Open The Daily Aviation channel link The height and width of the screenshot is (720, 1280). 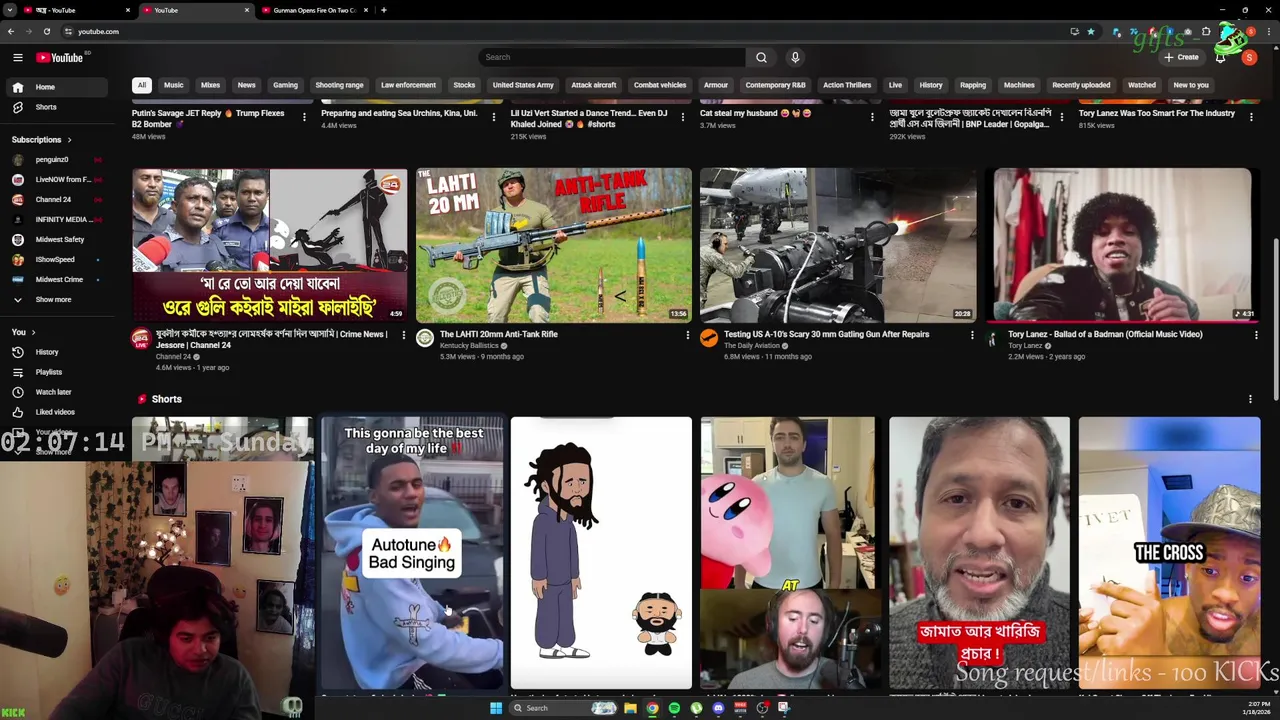(751, 346)
